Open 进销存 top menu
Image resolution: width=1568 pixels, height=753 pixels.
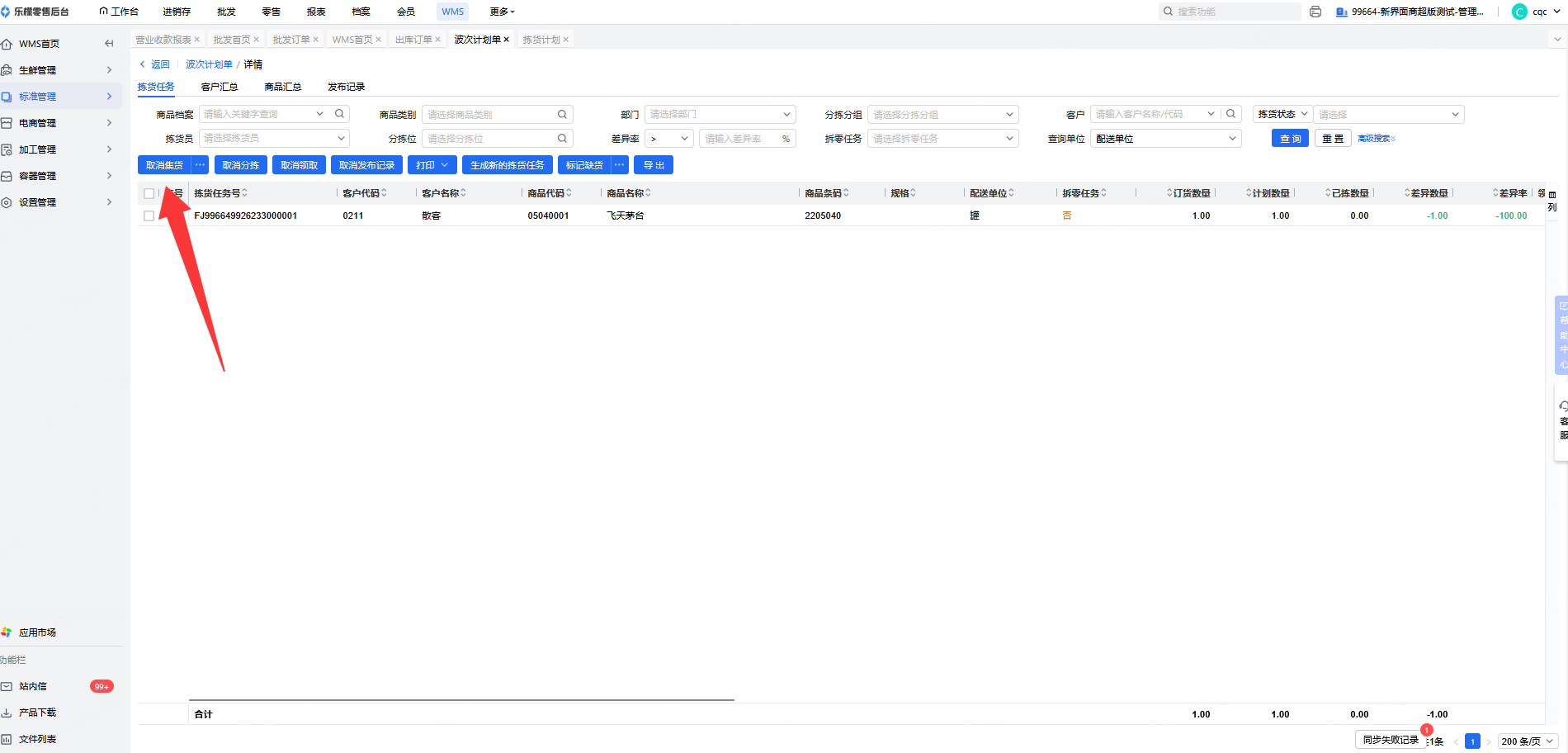tap(177, 12)
